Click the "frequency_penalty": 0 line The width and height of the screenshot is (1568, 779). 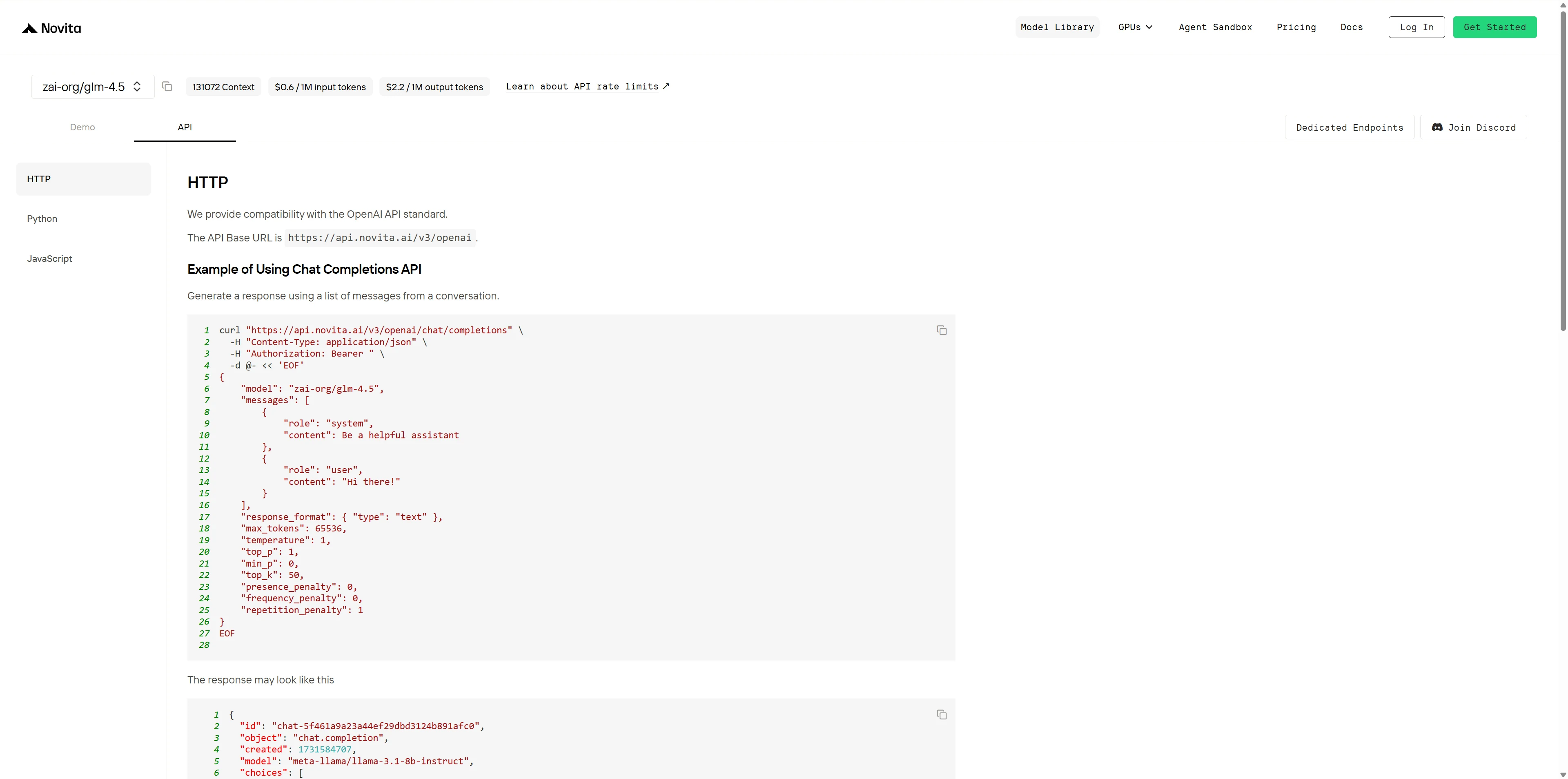coord(301,599)
